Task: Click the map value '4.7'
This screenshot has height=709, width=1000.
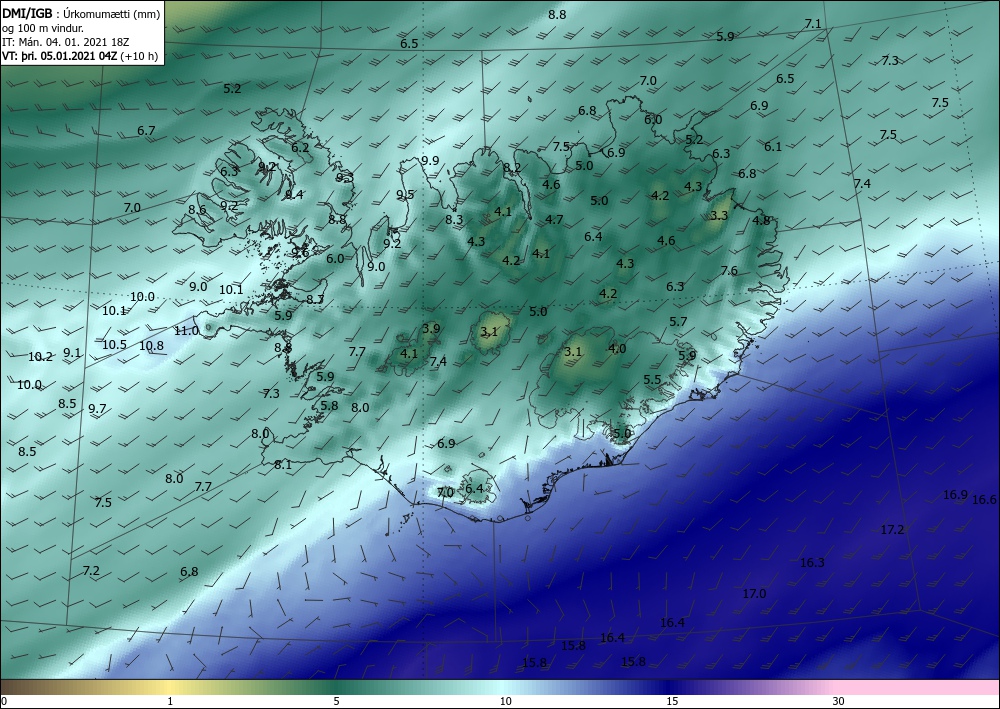Action: (554, 220)
